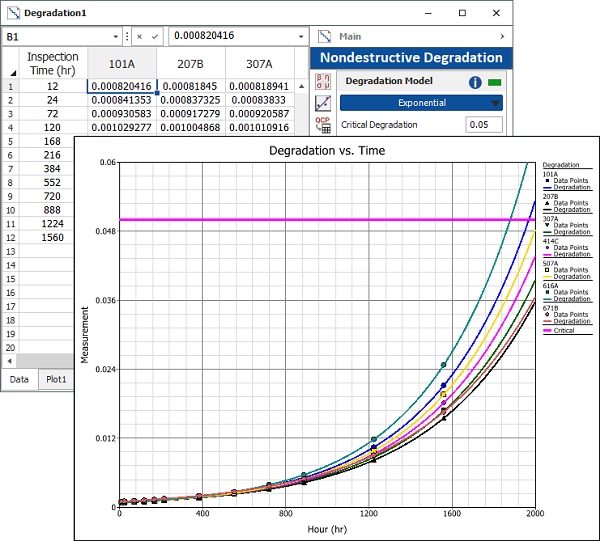
Task: Click the Degradation1 window title icon
Action: (12, 13)
